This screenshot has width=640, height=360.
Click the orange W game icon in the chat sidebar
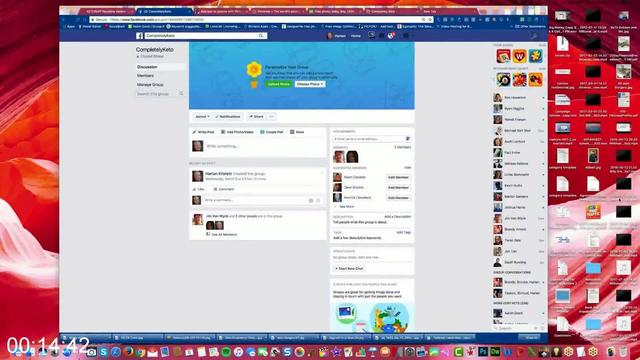click(x=519, y=56)
